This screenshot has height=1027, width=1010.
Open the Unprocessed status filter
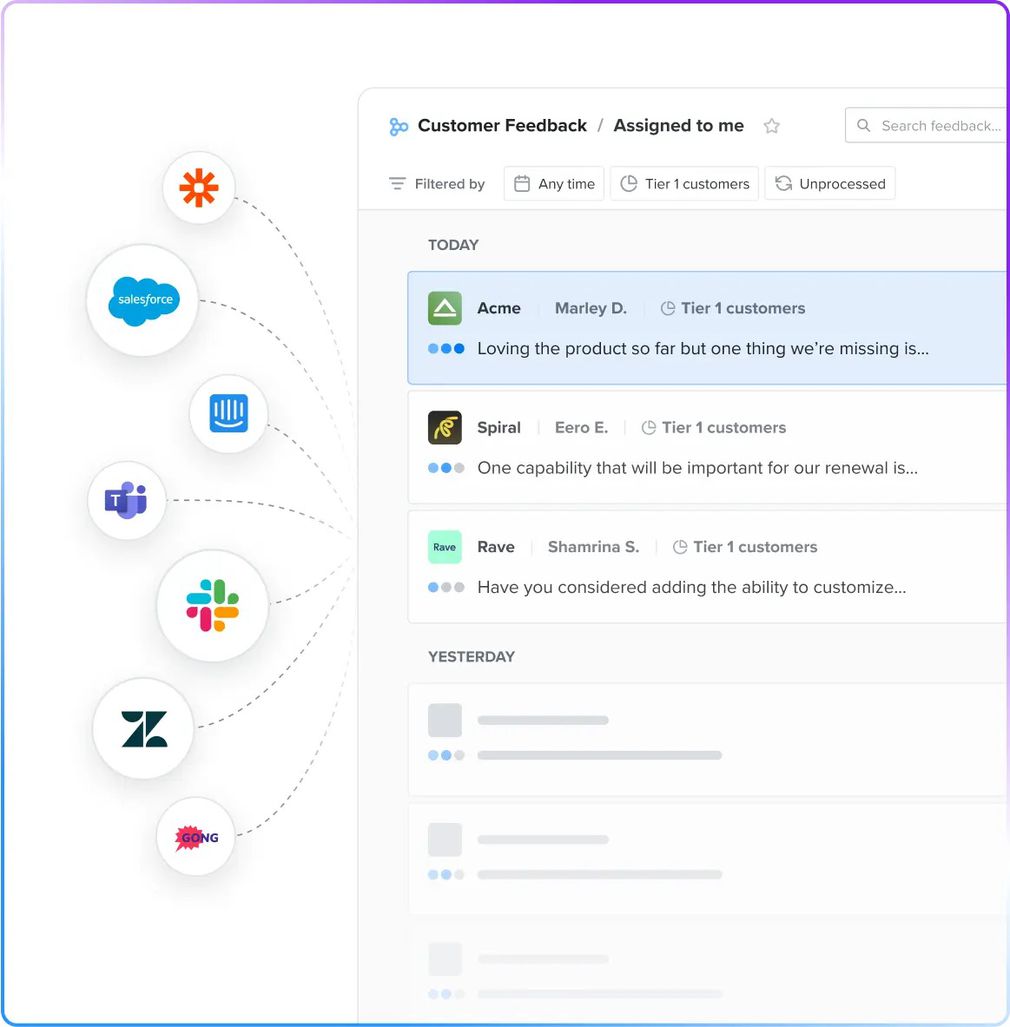tap(829, 184)
